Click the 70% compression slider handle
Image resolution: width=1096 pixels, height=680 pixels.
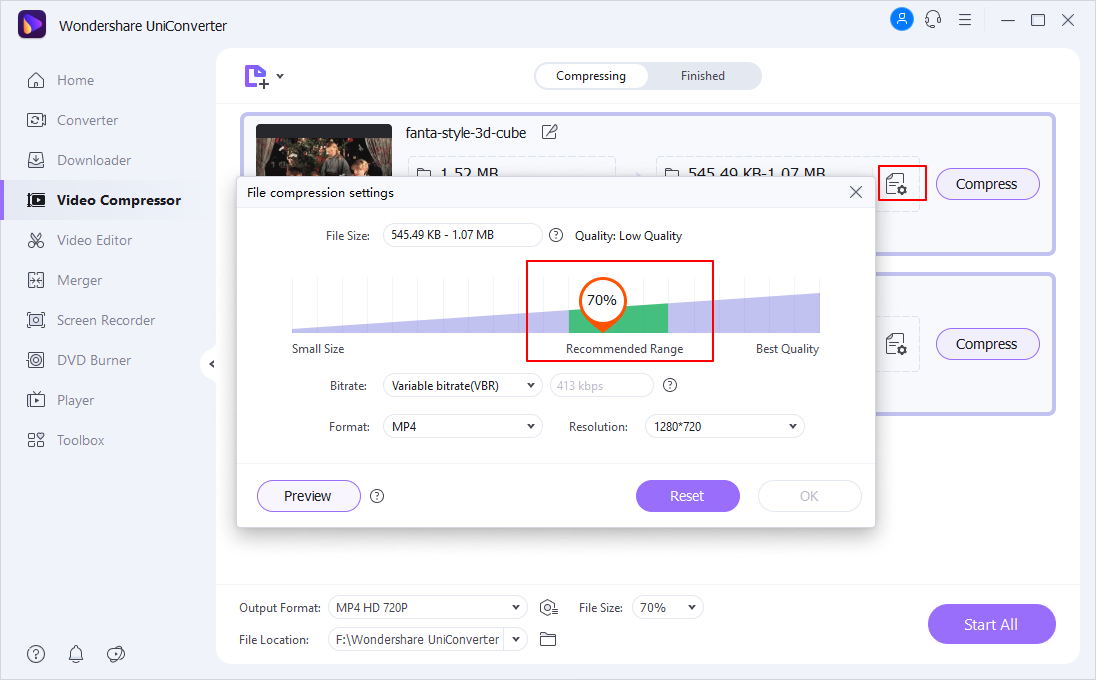602,303
